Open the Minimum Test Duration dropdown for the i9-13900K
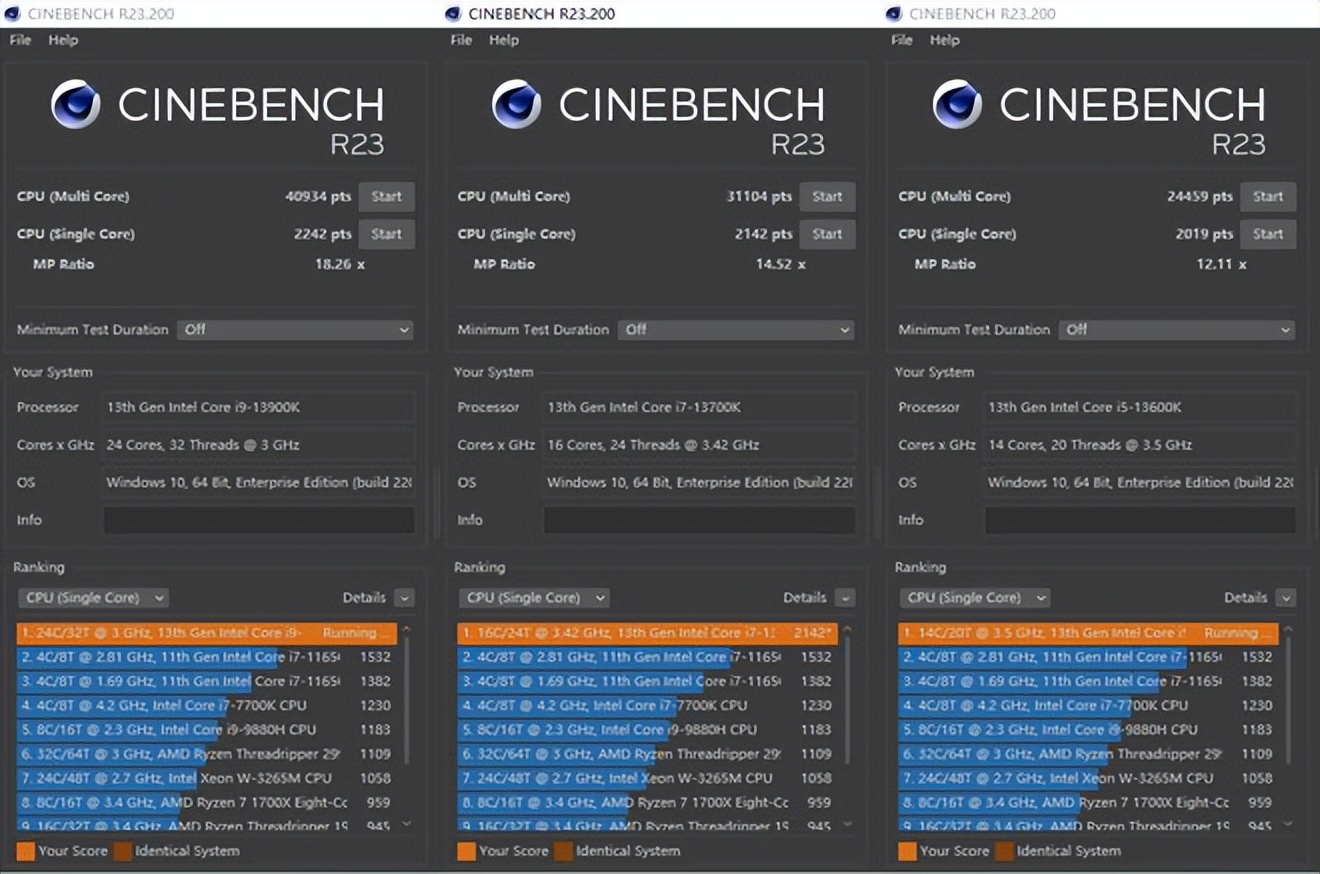1320x874 pixels. click(x=295, y=329)
